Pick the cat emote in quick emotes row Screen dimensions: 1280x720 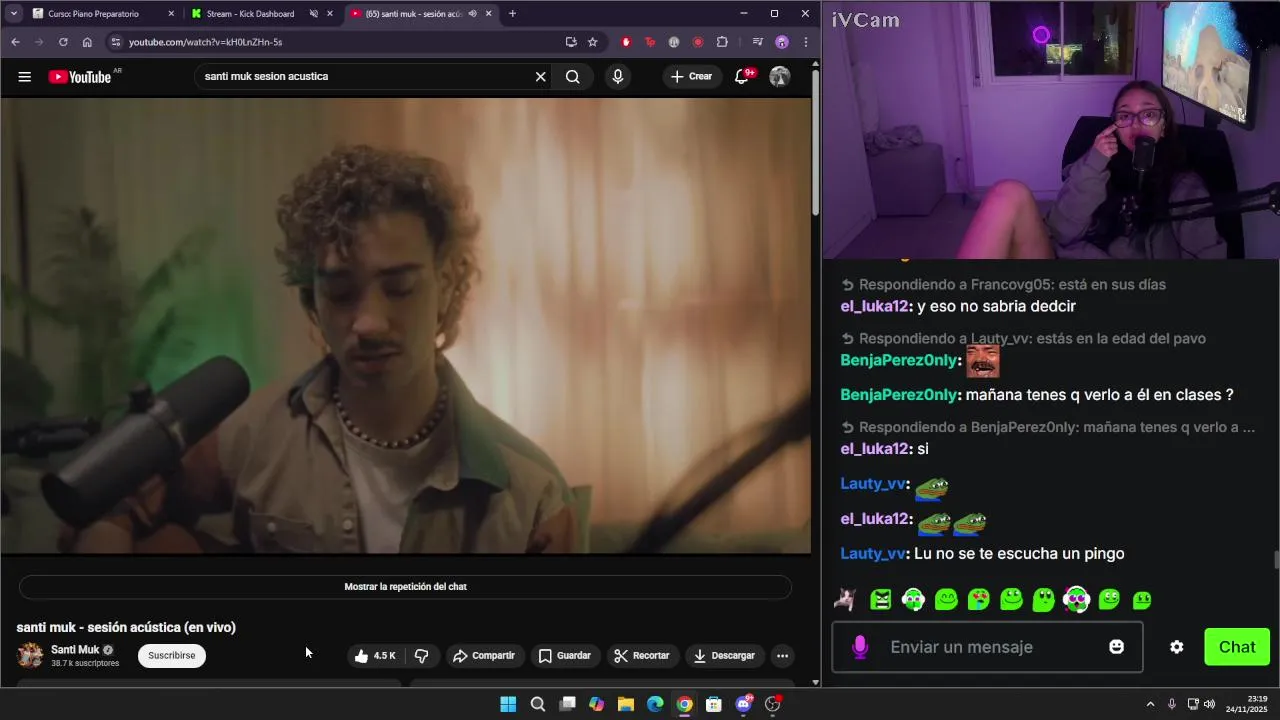(845, 600)
